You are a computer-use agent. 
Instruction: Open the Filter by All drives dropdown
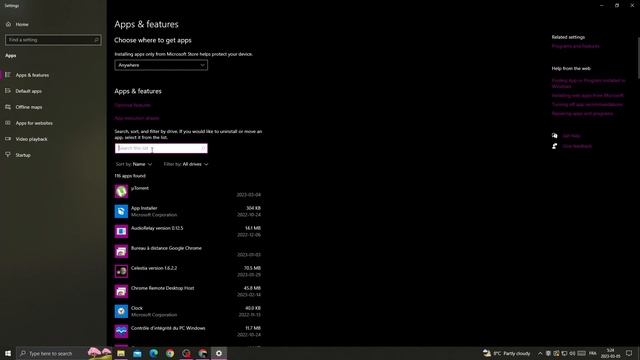(186, 164)
